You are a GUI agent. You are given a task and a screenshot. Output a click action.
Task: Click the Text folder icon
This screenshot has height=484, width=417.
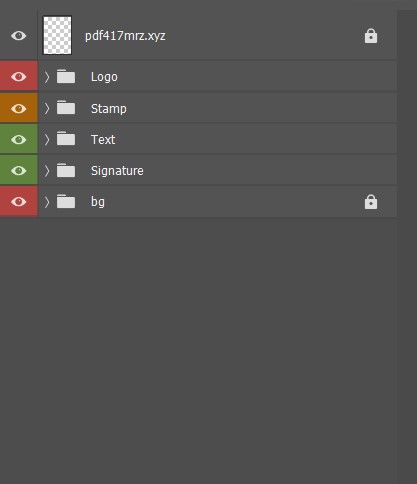point(66,139)
